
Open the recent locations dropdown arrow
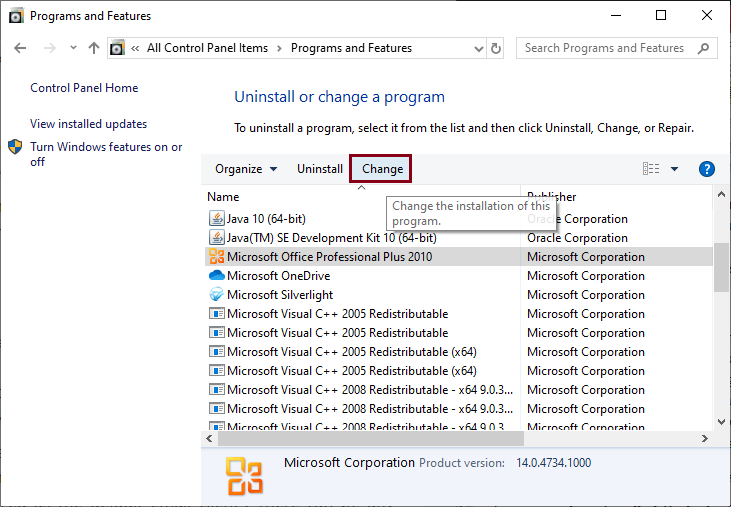pos(73,48)
